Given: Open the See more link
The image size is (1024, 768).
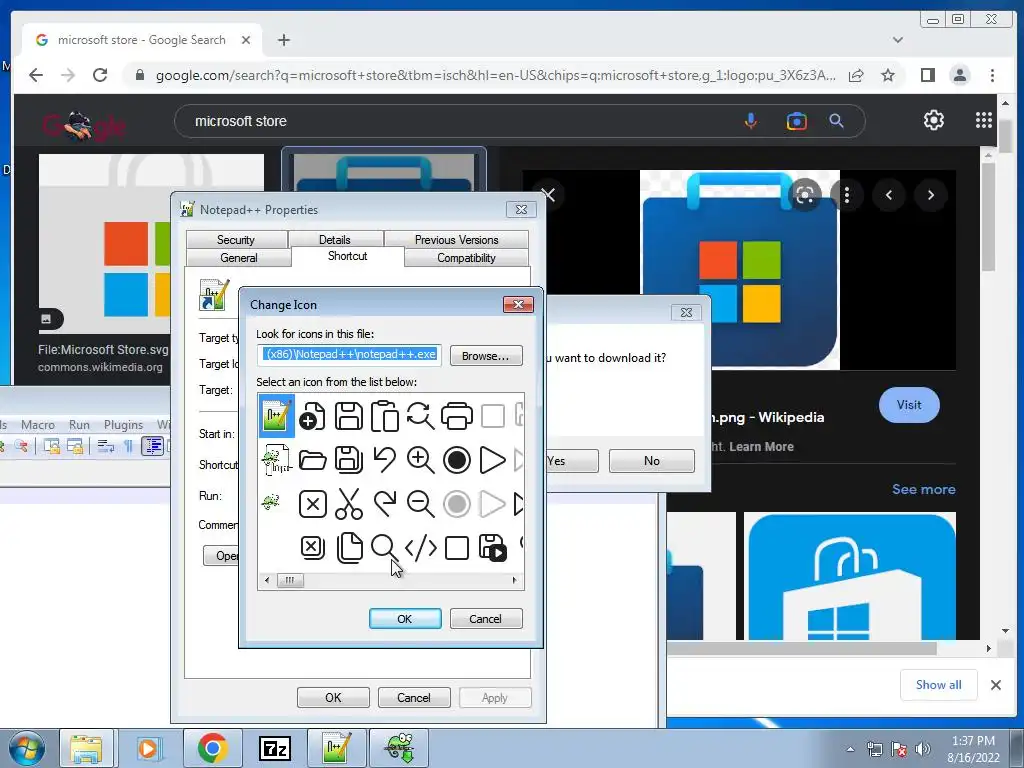Looking at the screenshot, I should click(923, 489).
